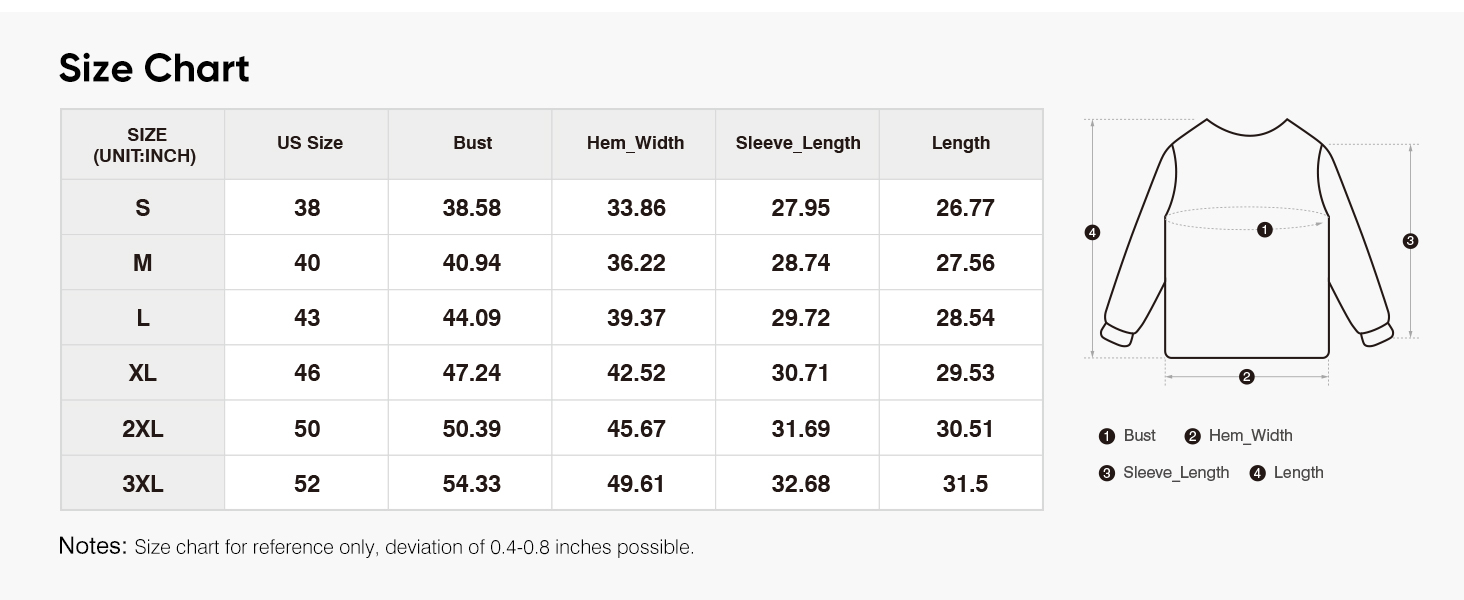Click the Sleeve_Length legend bullet icon
This screenshot has height=600, width=1464.
pyautogui.click(x=1106, y=473)
